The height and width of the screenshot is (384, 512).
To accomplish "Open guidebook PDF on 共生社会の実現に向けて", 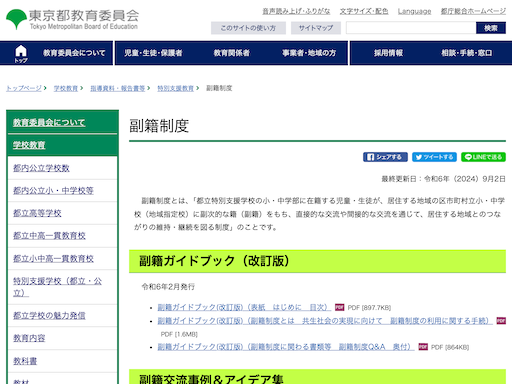I will point(325,321).
